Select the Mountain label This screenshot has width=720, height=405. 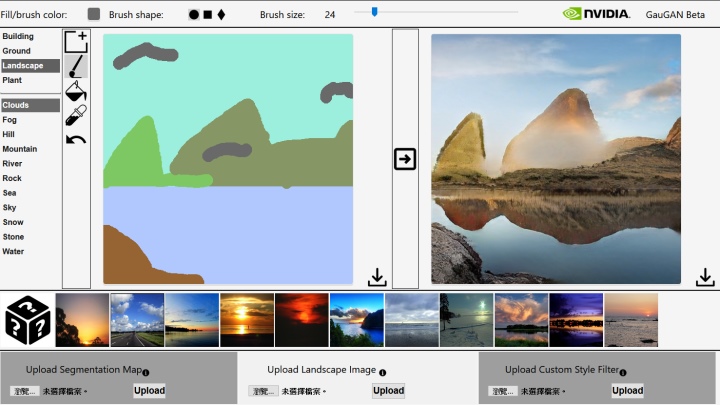(x=19, y=149)
